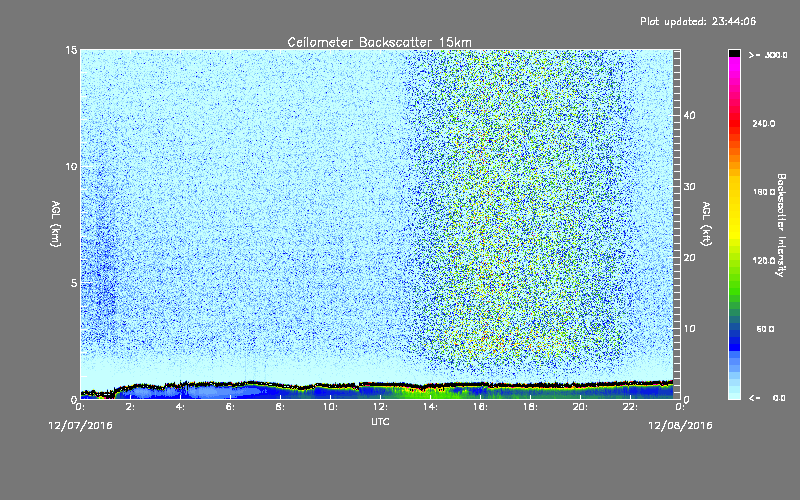The image size is (800, 500).
Task: Click the 10 kft tick label
Action: tap(690, 328)
